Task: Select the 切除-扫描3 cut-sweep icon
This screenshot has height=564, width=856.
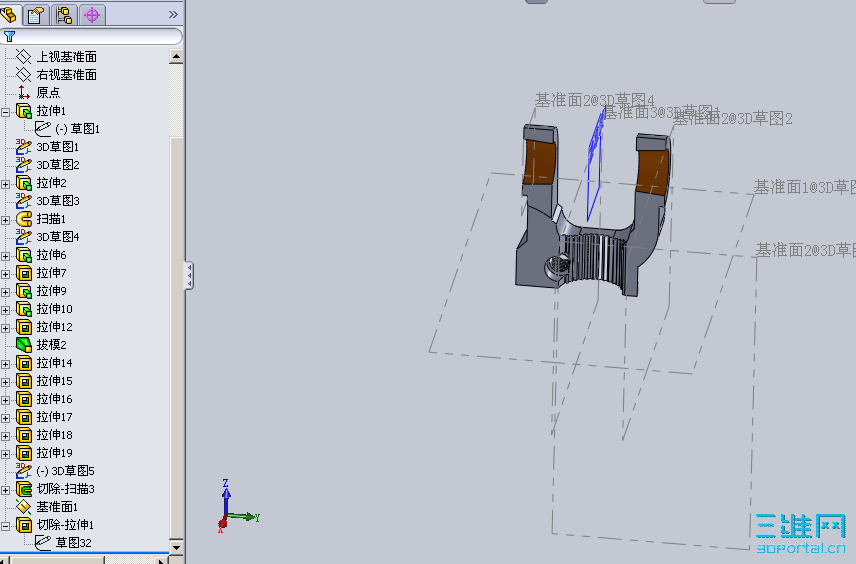Action: 23,489
